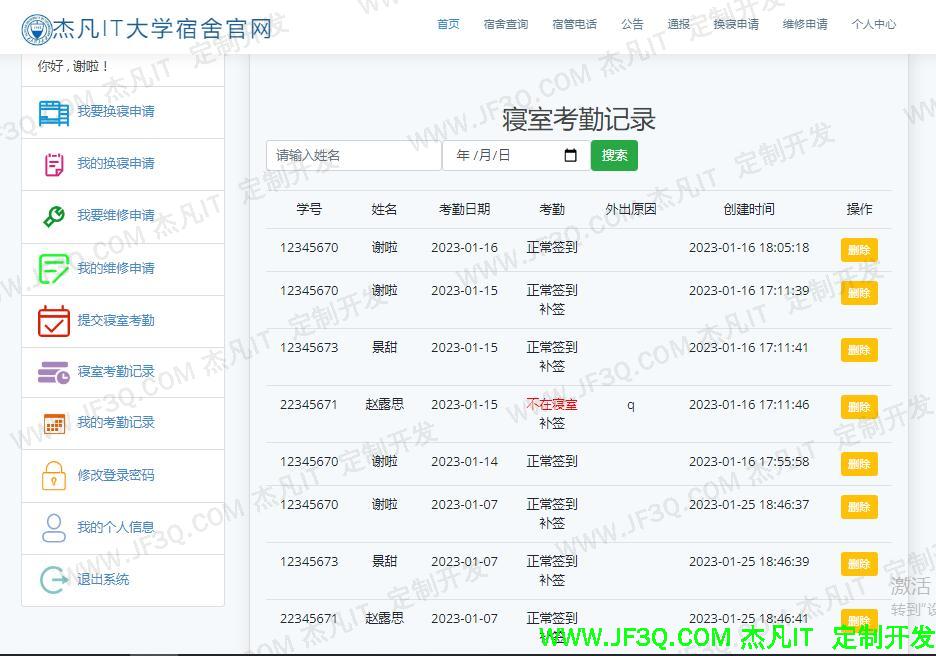Select 维修申请 in the top navigation

coord(804,24)
